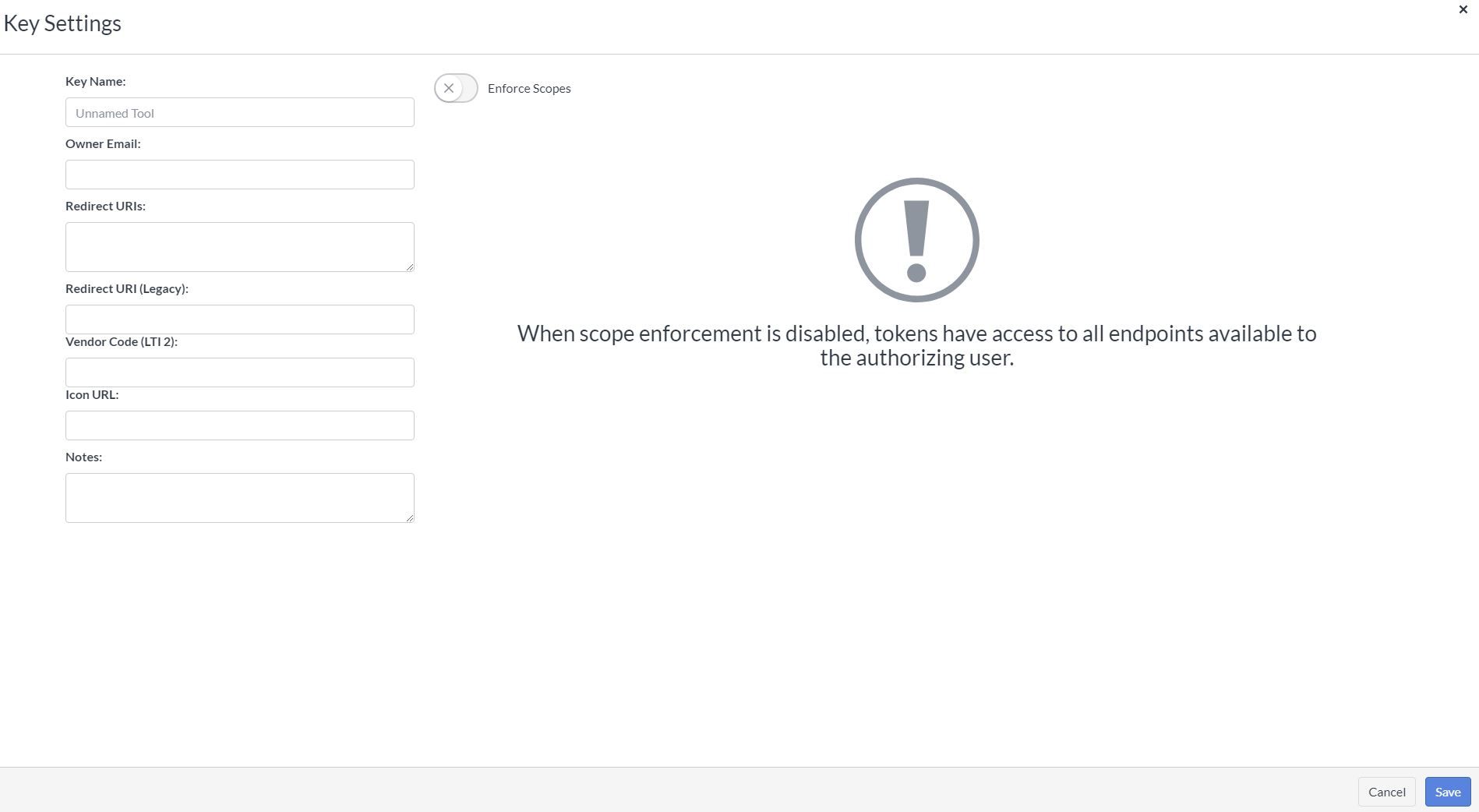Close the Key Settings dialog with X
The image size is (1479, 812).
click(1463, 9)
